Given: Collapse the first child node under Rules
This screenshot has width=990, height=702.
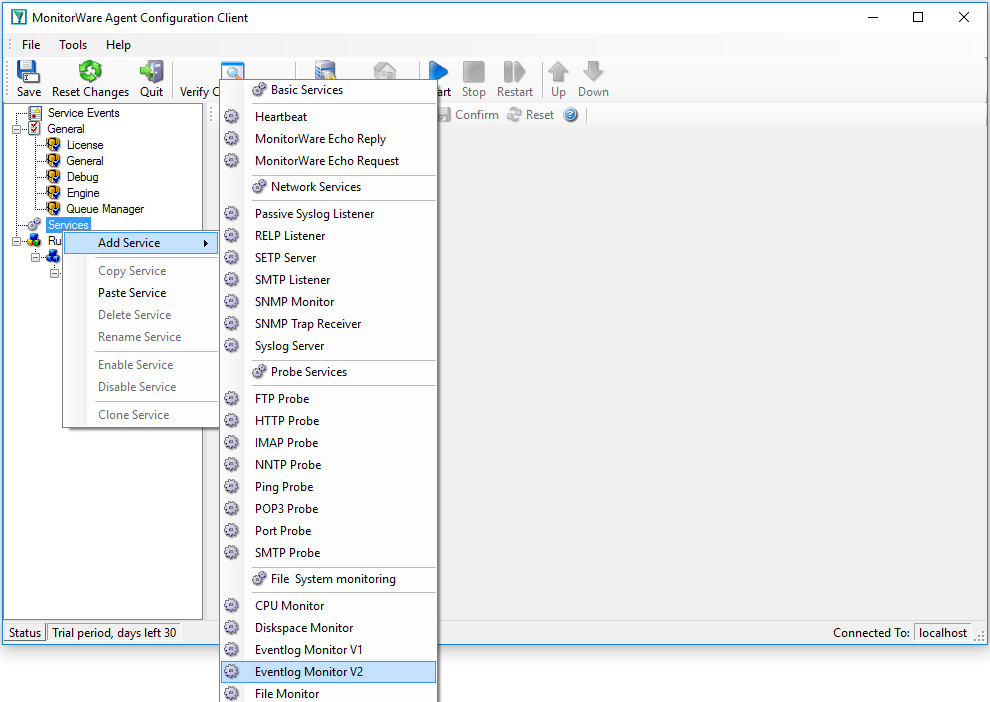Looking at the screenshot, I should click(x=35, y=257).
